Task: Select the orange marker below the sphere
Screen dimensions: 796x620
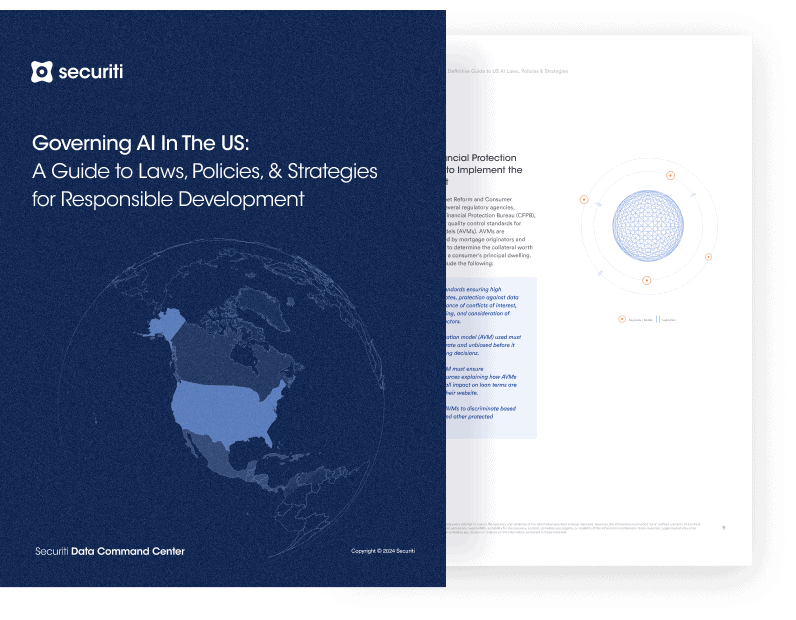Action: tap(647, 280)
